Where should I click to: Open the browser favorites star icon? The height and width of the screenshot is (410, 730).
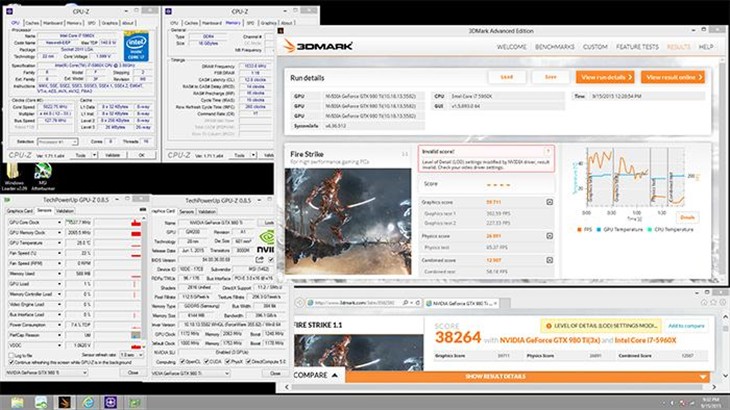point(713,302)
